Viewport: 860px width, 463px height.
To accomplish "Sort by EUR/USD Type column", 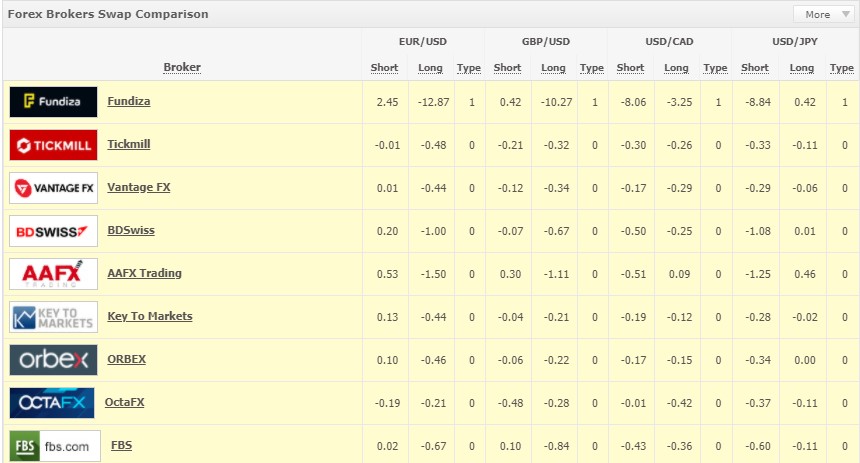I will (469, 68).
